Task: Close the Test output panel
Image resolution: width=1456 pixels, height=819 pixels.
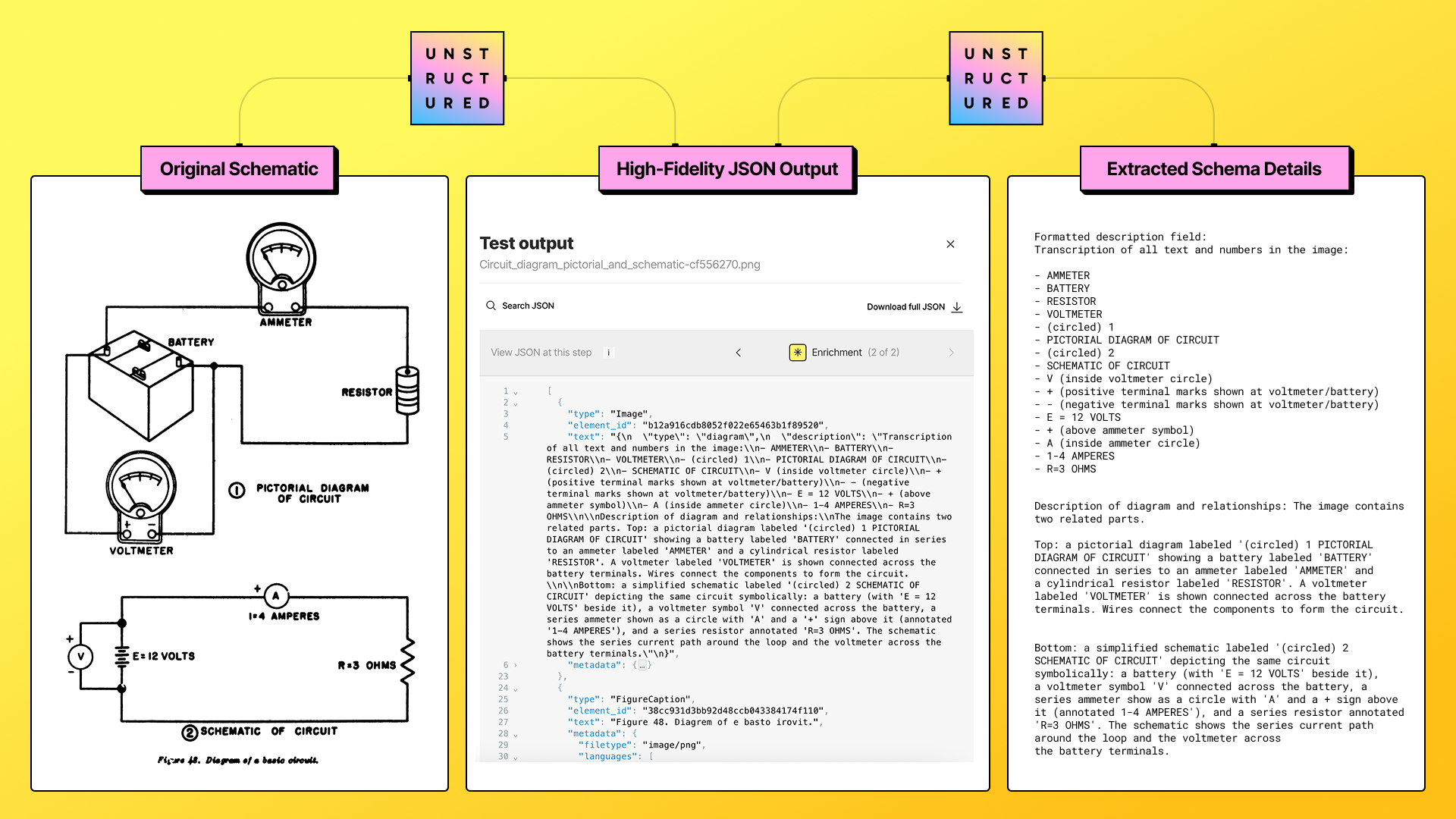Action: (x=950, y=244)
